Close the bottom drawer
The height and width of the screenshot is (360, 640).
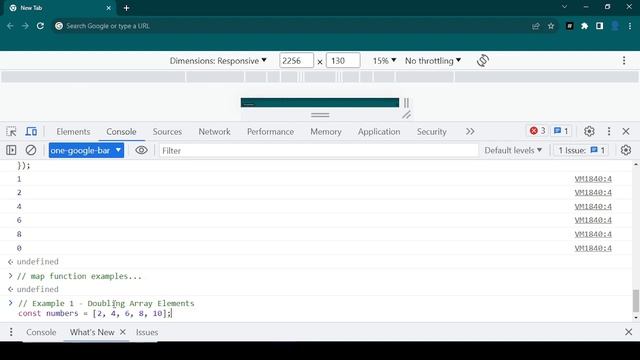628,332
